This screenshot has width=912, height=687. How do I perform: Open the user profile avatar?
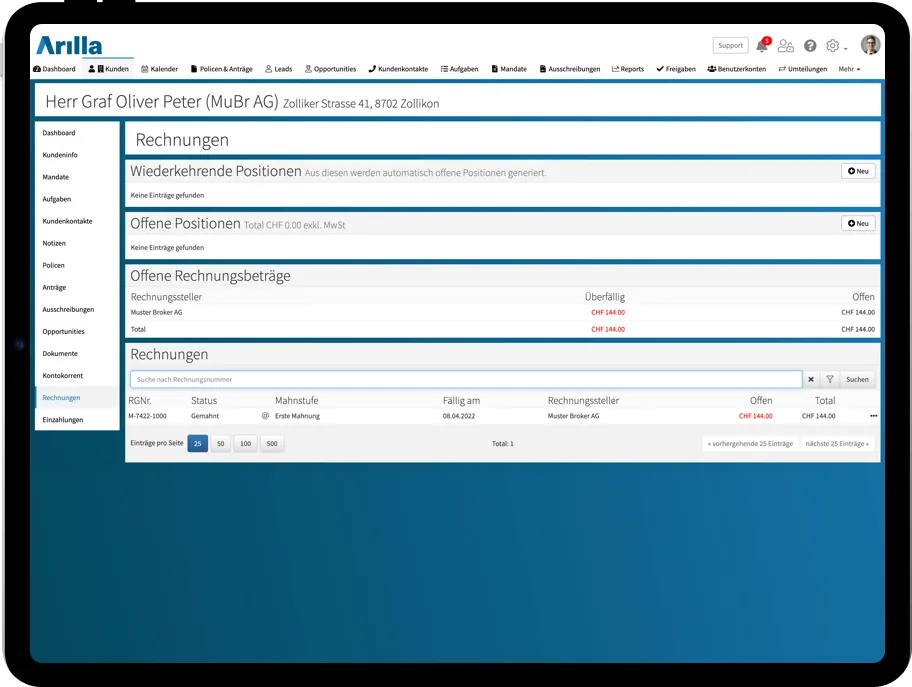(x=870, y=45)
